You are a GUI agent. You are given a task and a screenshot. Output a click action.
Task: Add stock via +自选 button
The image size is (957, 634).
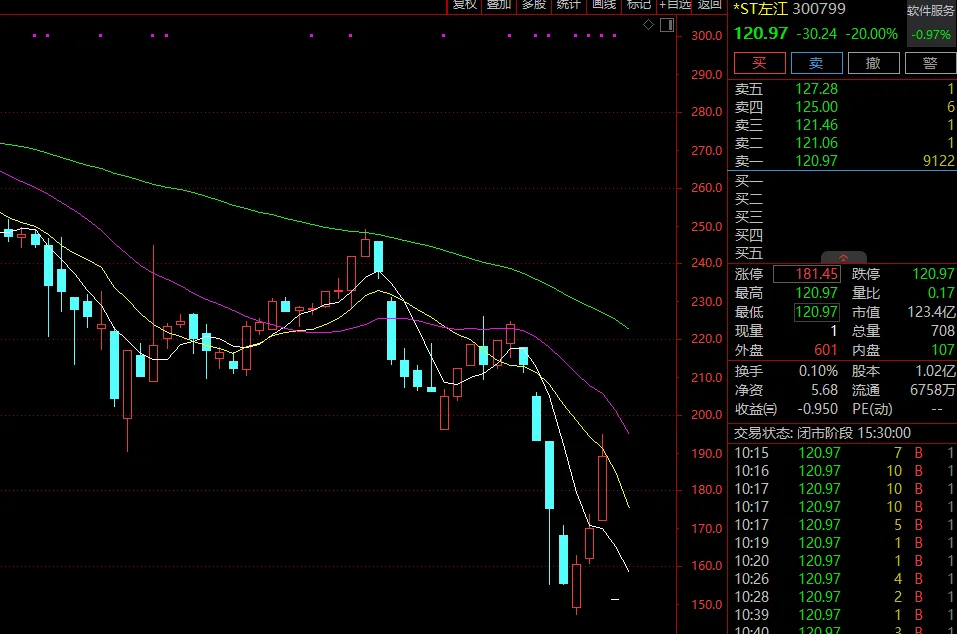[x=674, y=5]
